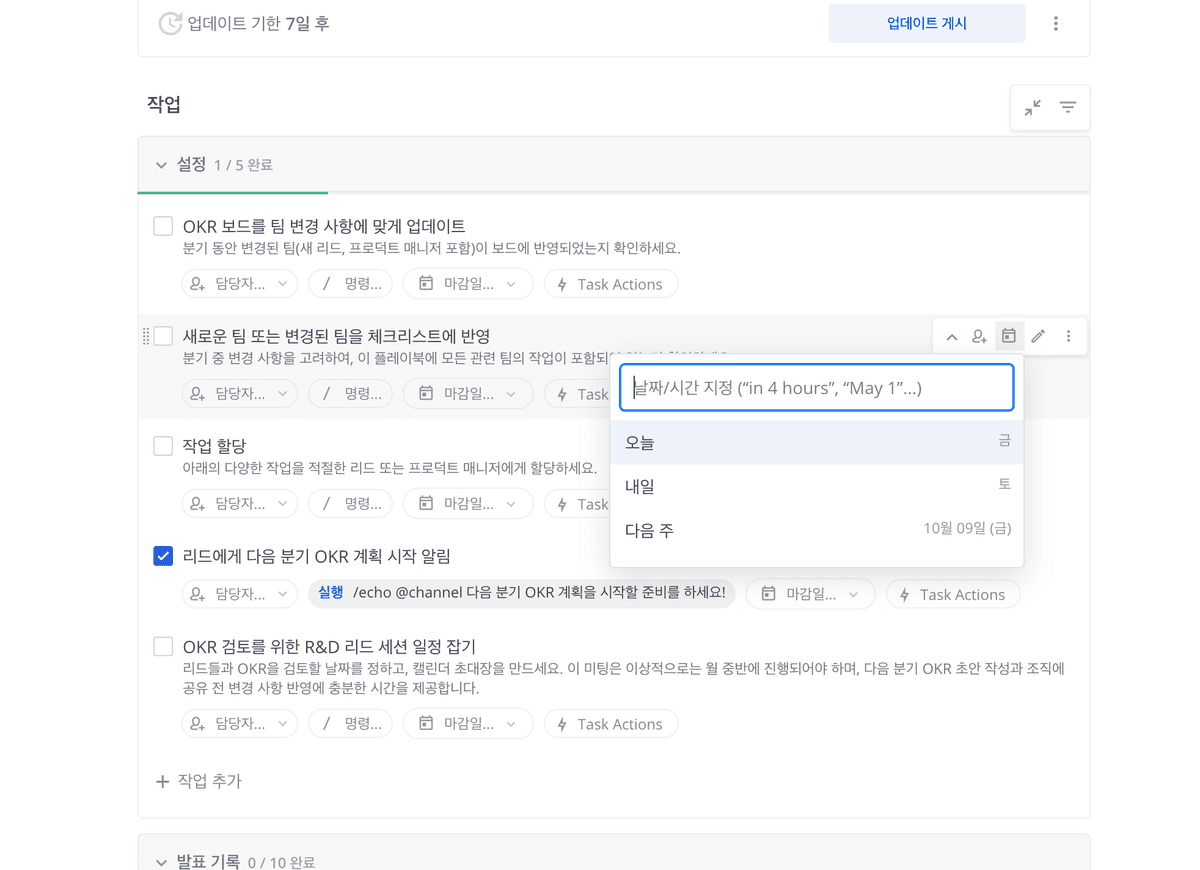Open 마감일 dropdown for OKR 보드 task
Image resolution: width=1200 pixels, height=870 pixels.
tap(468, 284)
